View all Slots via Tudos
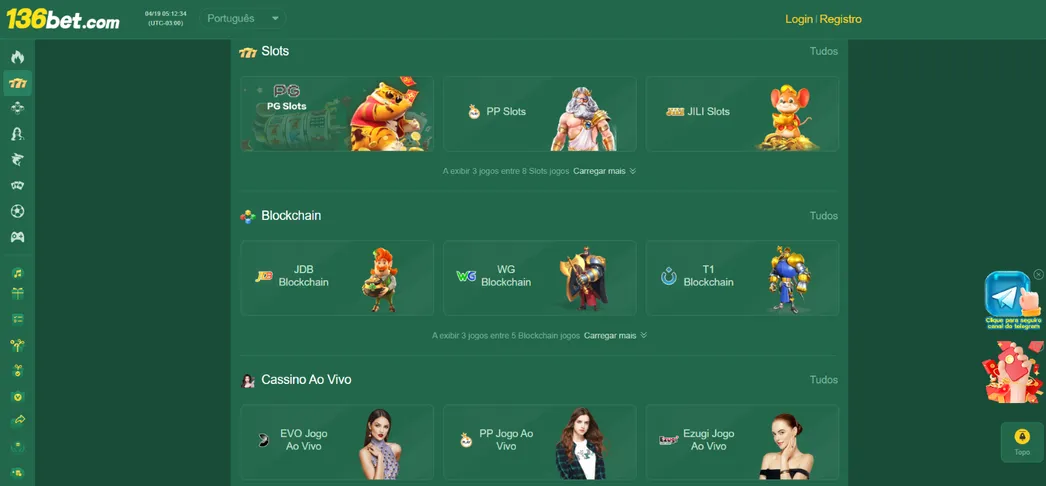The height and width of the screenshot is (486, 1046). click(823, 51)
